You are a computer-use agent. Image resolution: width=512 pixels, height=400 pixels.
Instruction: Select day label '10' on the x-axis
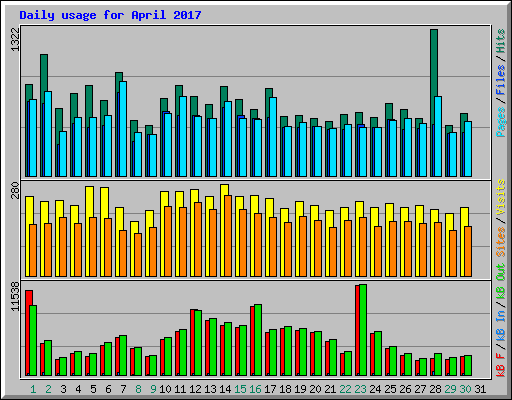165,389
